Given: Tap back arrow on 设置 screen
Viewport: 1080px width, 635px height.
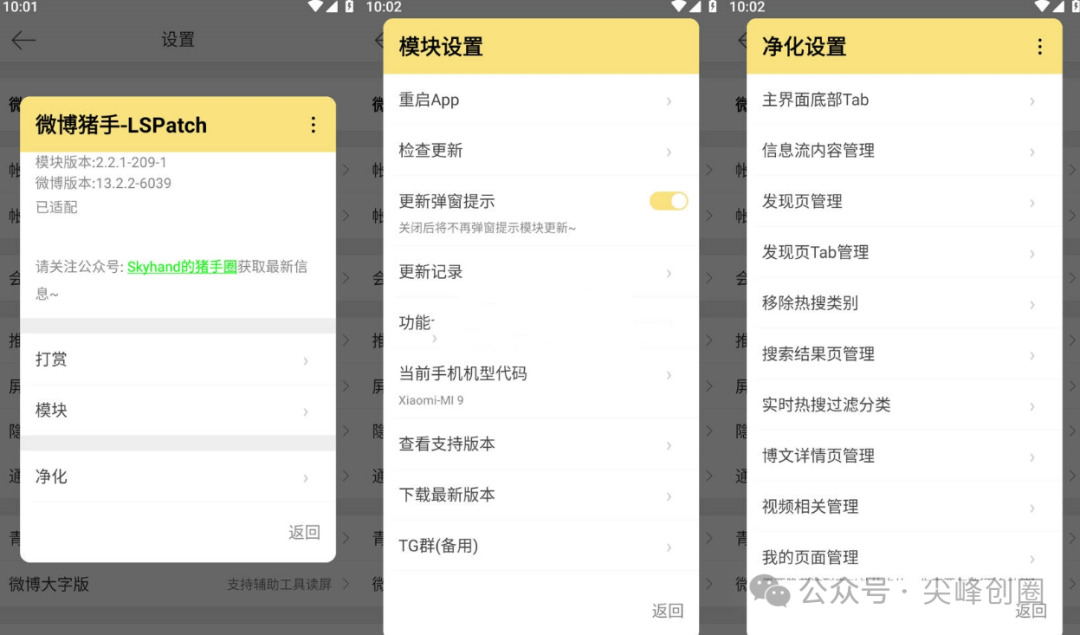Looking at the screenshot, I should [x=23, y=41].
